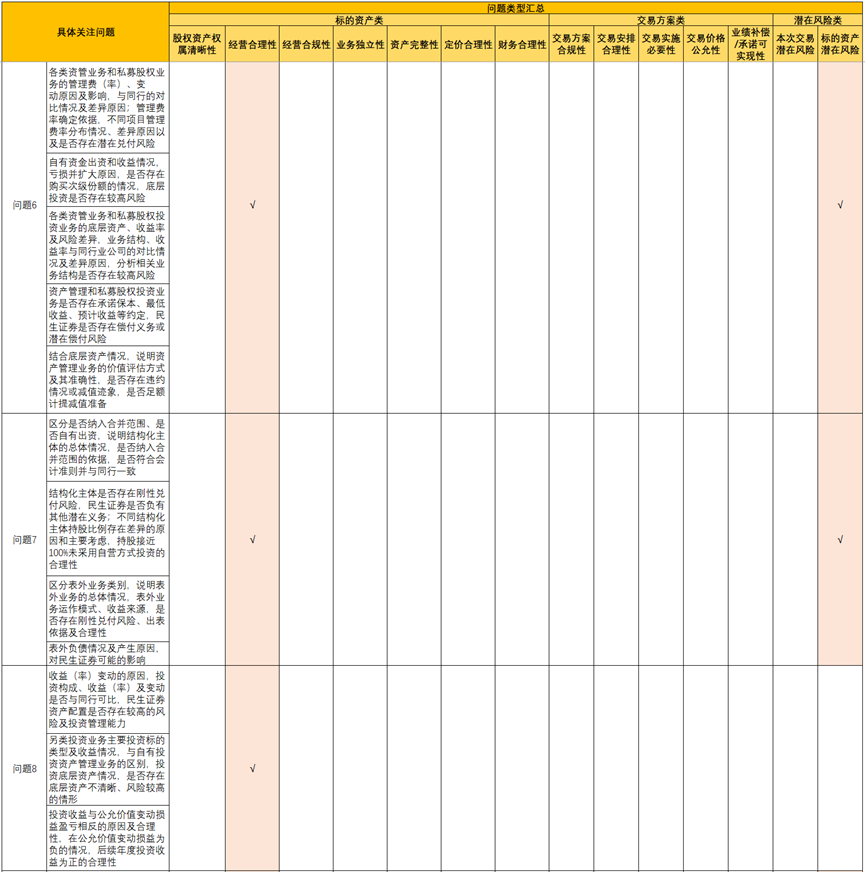865x872 pixels.
Task: Click 问题7 checkmark under 标的资产潜在风险
Action: 840,539
